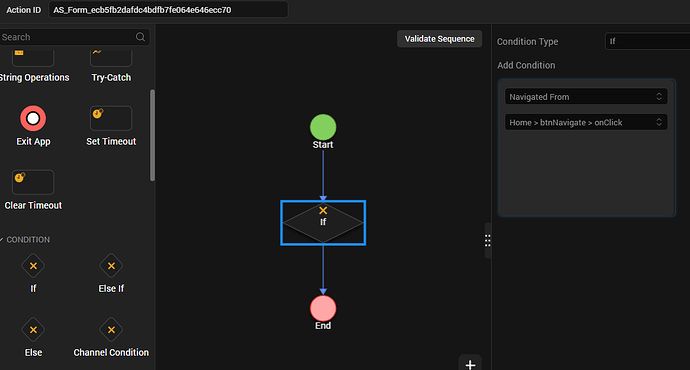Add an If condition from palette
The width and height of the screenshot is (690, 370).
[x=33, y=266]
